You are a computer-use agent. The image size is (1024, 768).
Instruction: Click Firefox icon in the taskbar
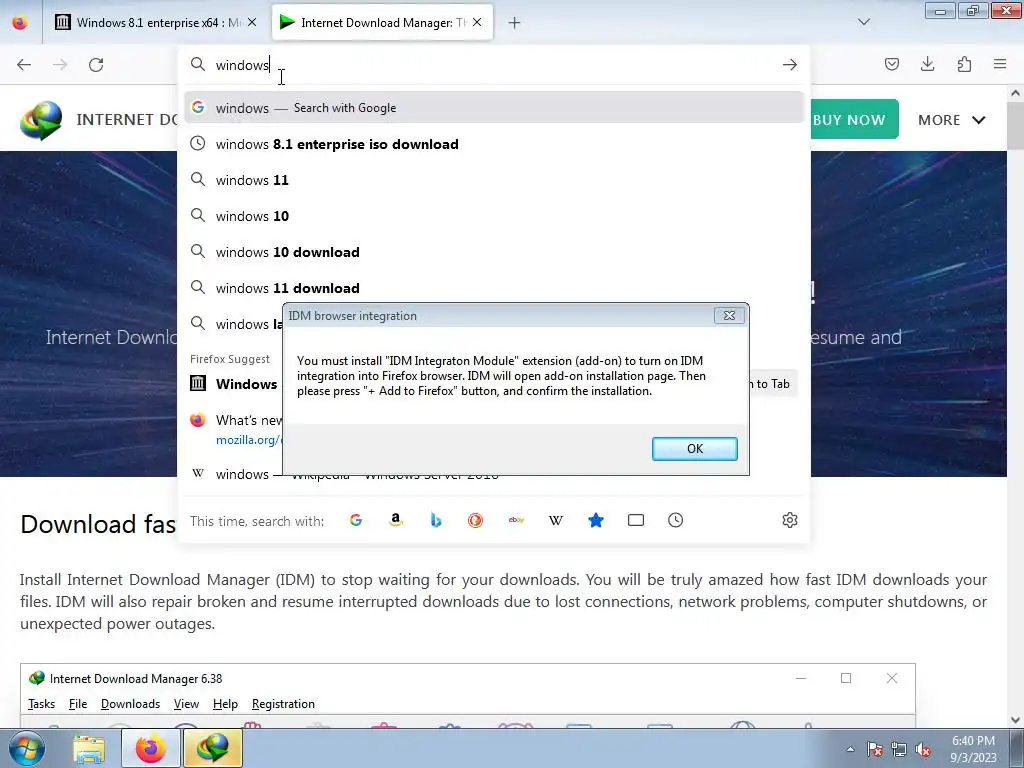coord(150,749)
